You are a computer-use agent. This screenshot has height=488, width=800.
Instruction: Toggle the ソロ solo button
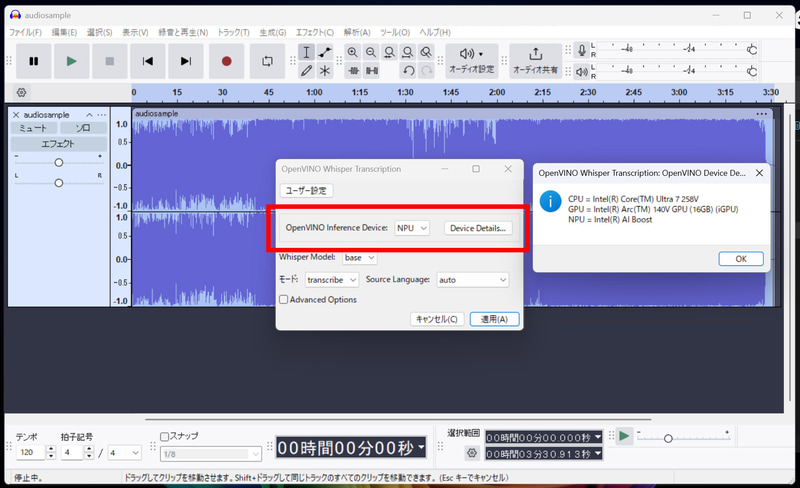click(x=83, y=128)
